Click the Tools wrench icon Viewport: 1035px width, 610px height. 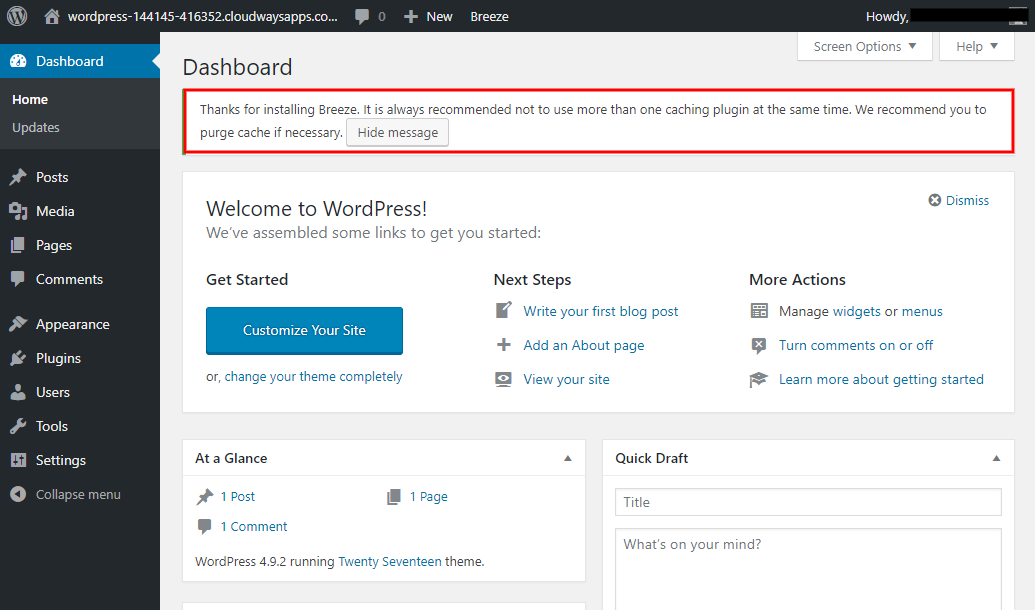[18, 426]
